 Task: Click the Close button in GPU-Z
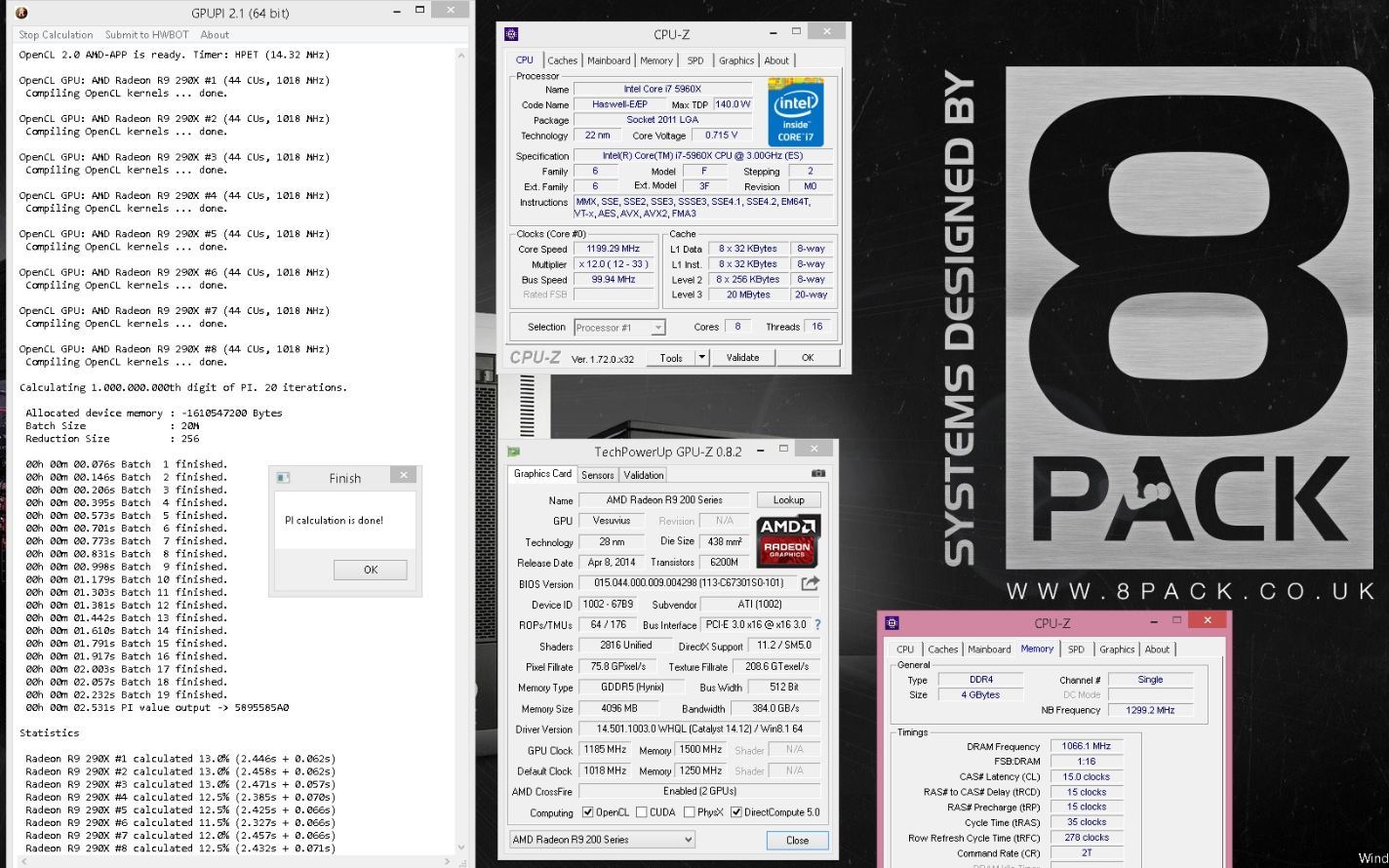point(797,840)
